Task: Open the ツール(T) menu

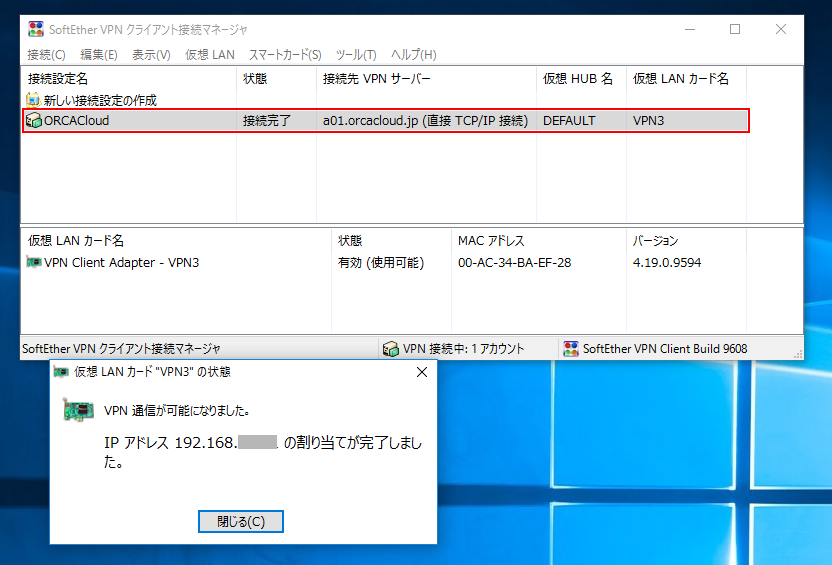Action: coord(356,55)
